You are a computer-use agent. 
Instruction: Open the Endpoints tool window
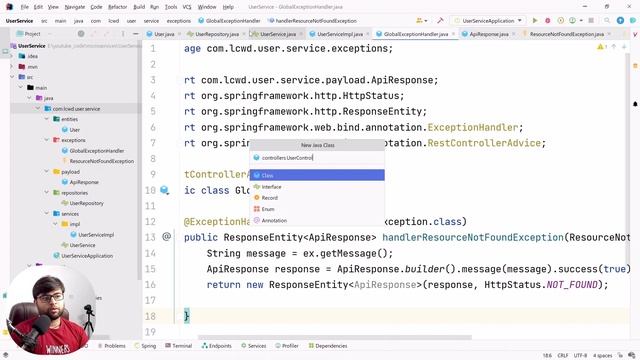[x=216, y=346]
